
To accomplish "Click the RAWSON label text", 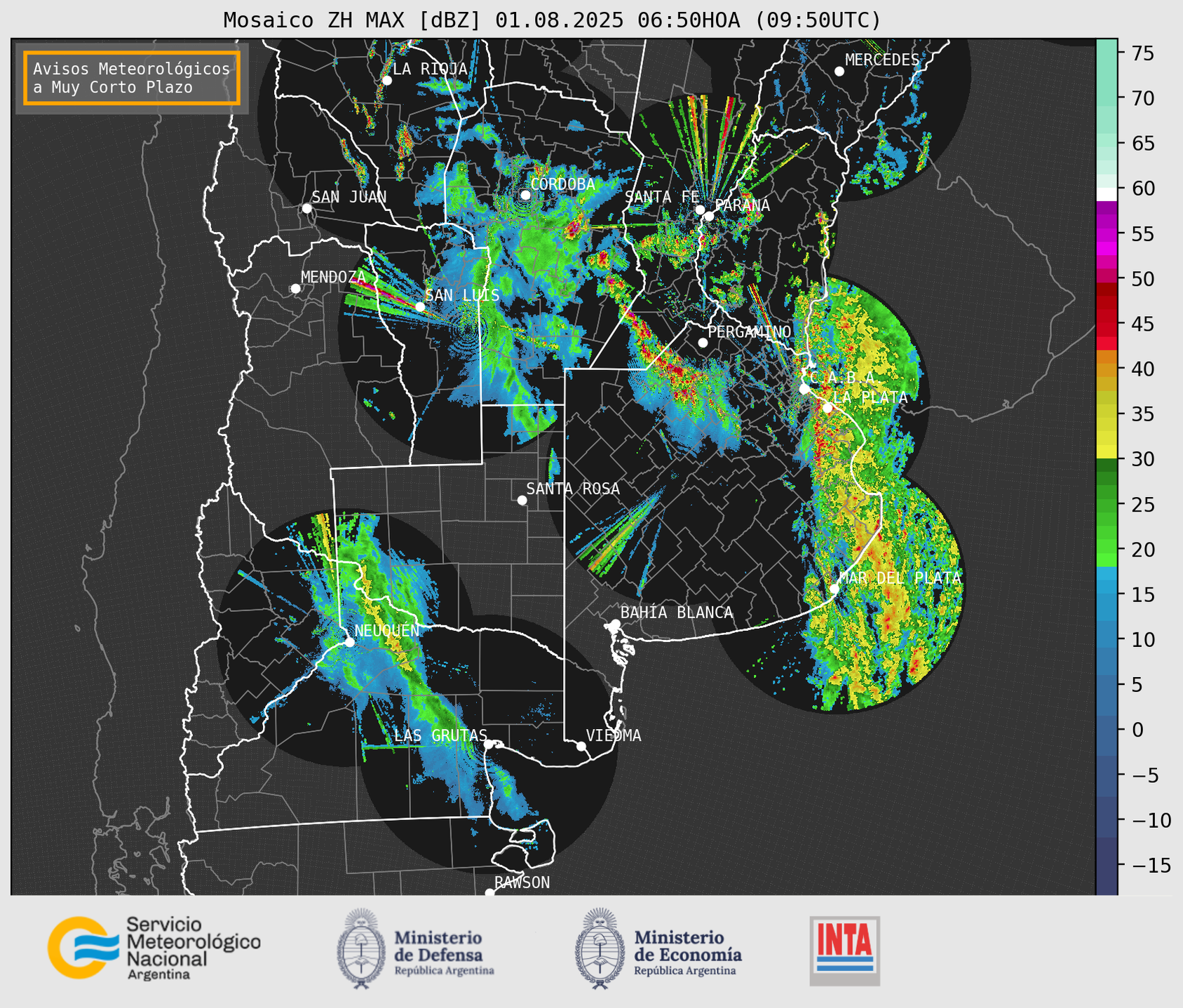I will (522, 883).
